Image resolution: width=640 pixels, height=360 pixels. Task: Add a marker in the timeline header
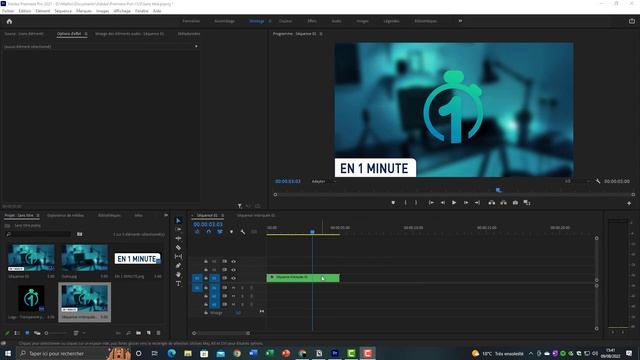point(231,232)
